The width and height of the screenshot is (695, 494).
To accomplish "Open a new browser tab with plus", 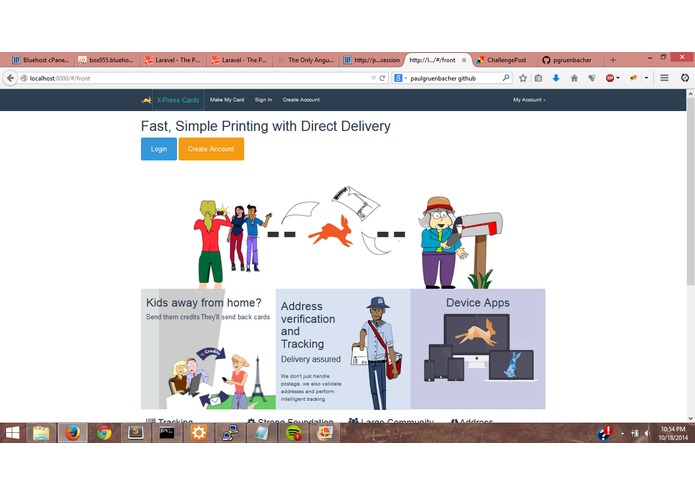I will [x=613, y=60].
